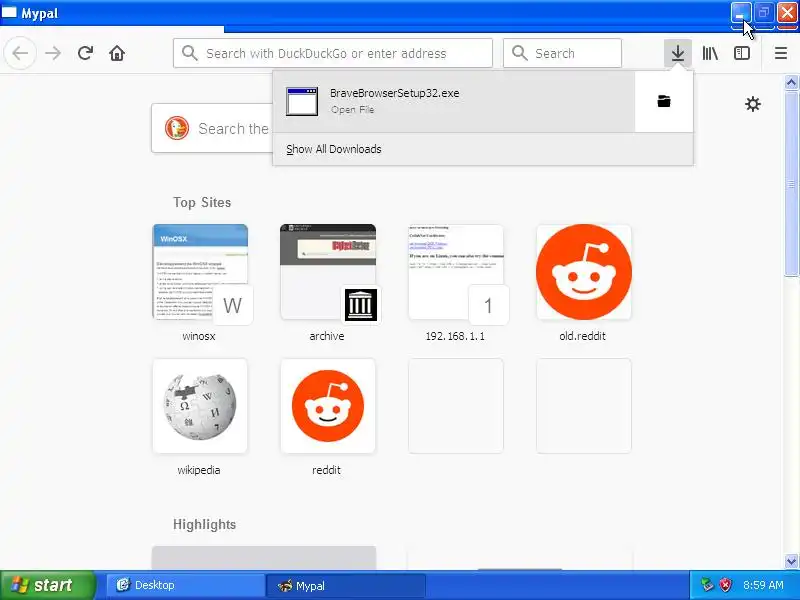The height and width of the screenshot is (600, 800).
Task: Go back with the back arrow button
Action: (20, 53)
